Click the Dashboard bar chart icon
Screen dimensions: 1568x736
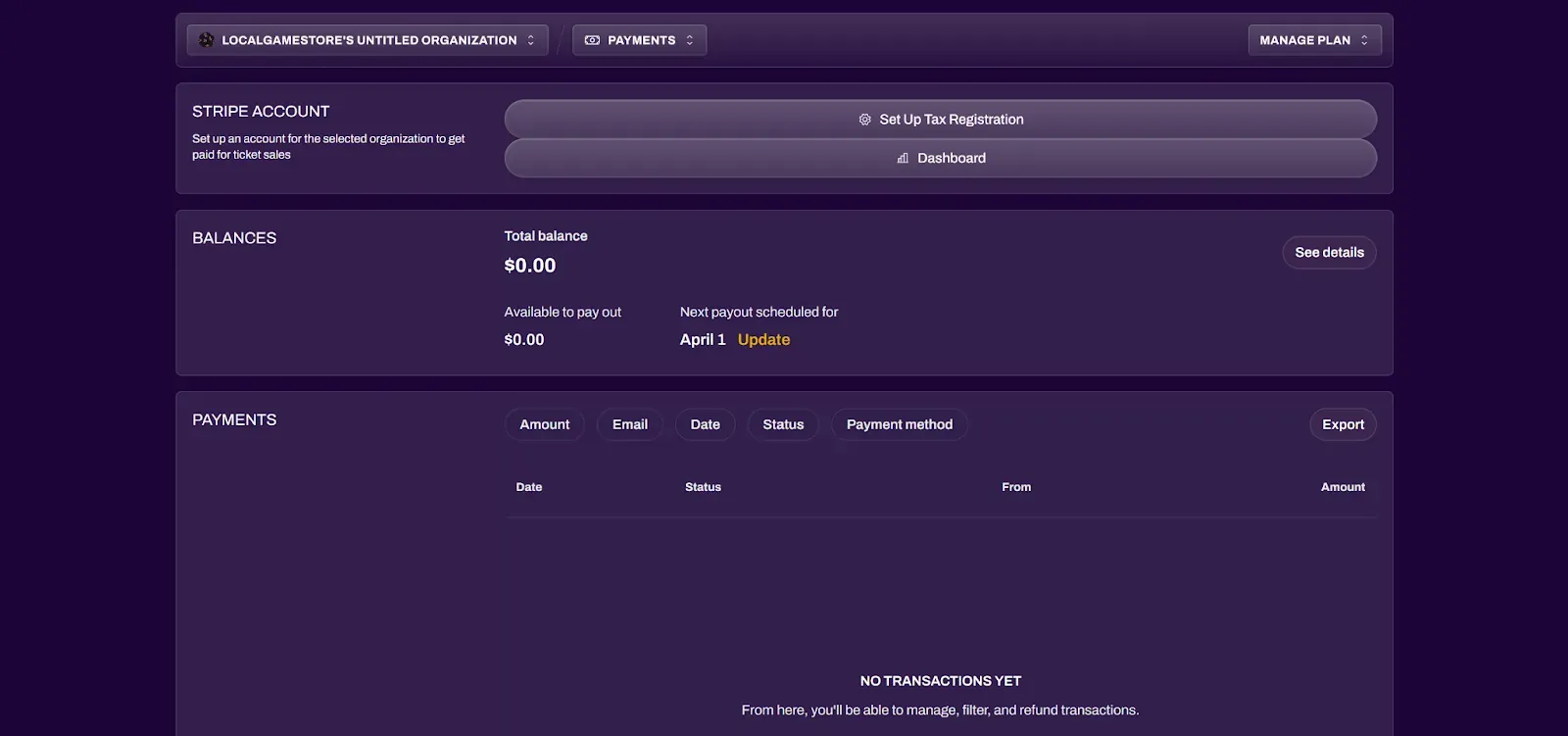coord(903,158)
